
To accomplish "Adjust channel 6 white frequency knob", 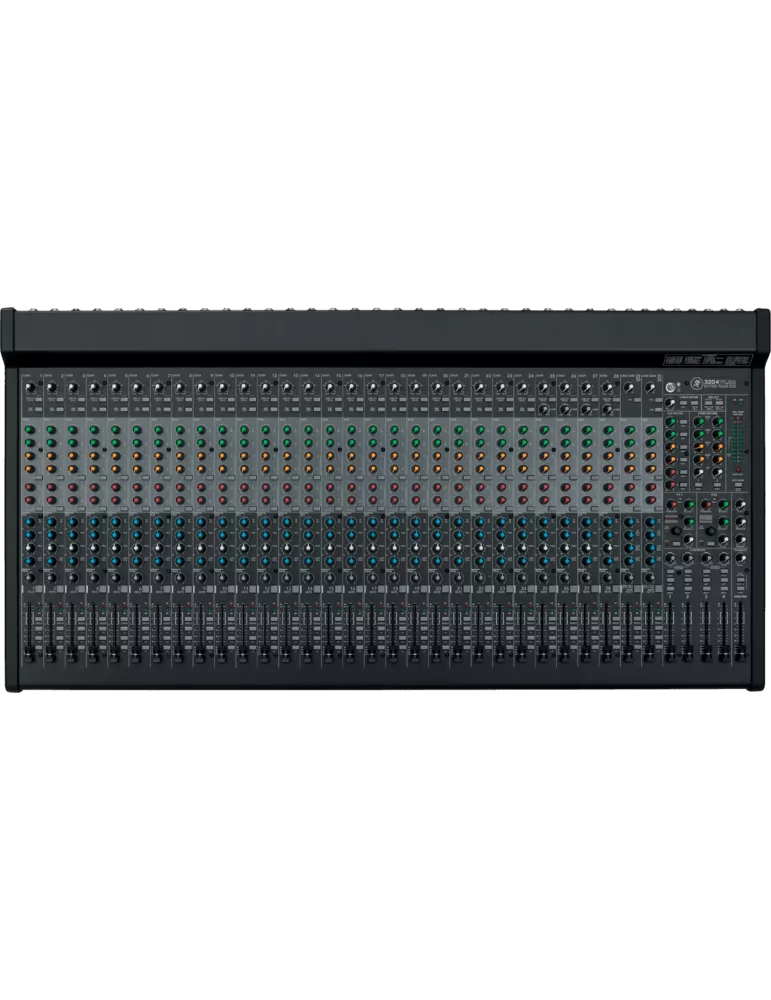I will click(136, 548).
